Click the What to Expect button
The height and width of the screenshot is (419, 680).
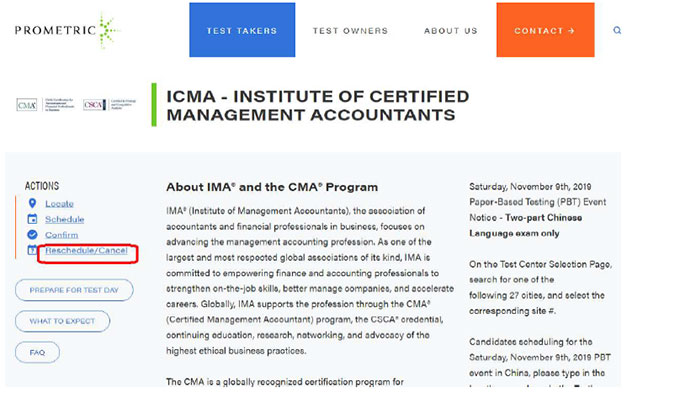tap(63, 321)
